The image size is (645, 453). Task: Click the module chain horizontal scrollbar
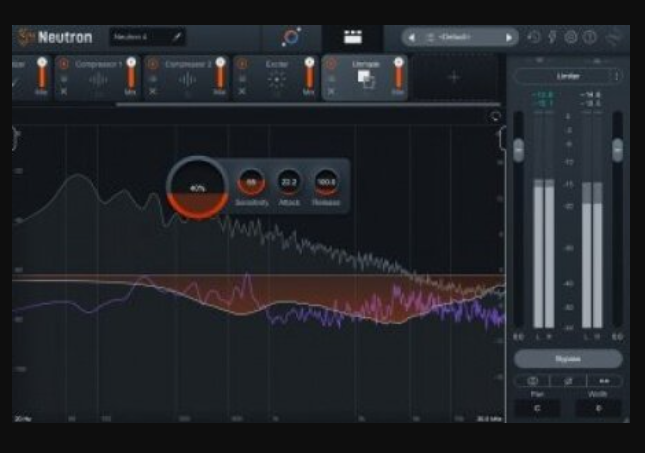309,105
